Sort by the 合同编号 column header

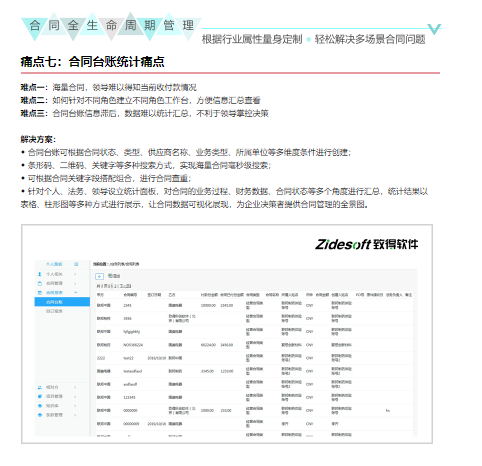click(x=130, y=295)
